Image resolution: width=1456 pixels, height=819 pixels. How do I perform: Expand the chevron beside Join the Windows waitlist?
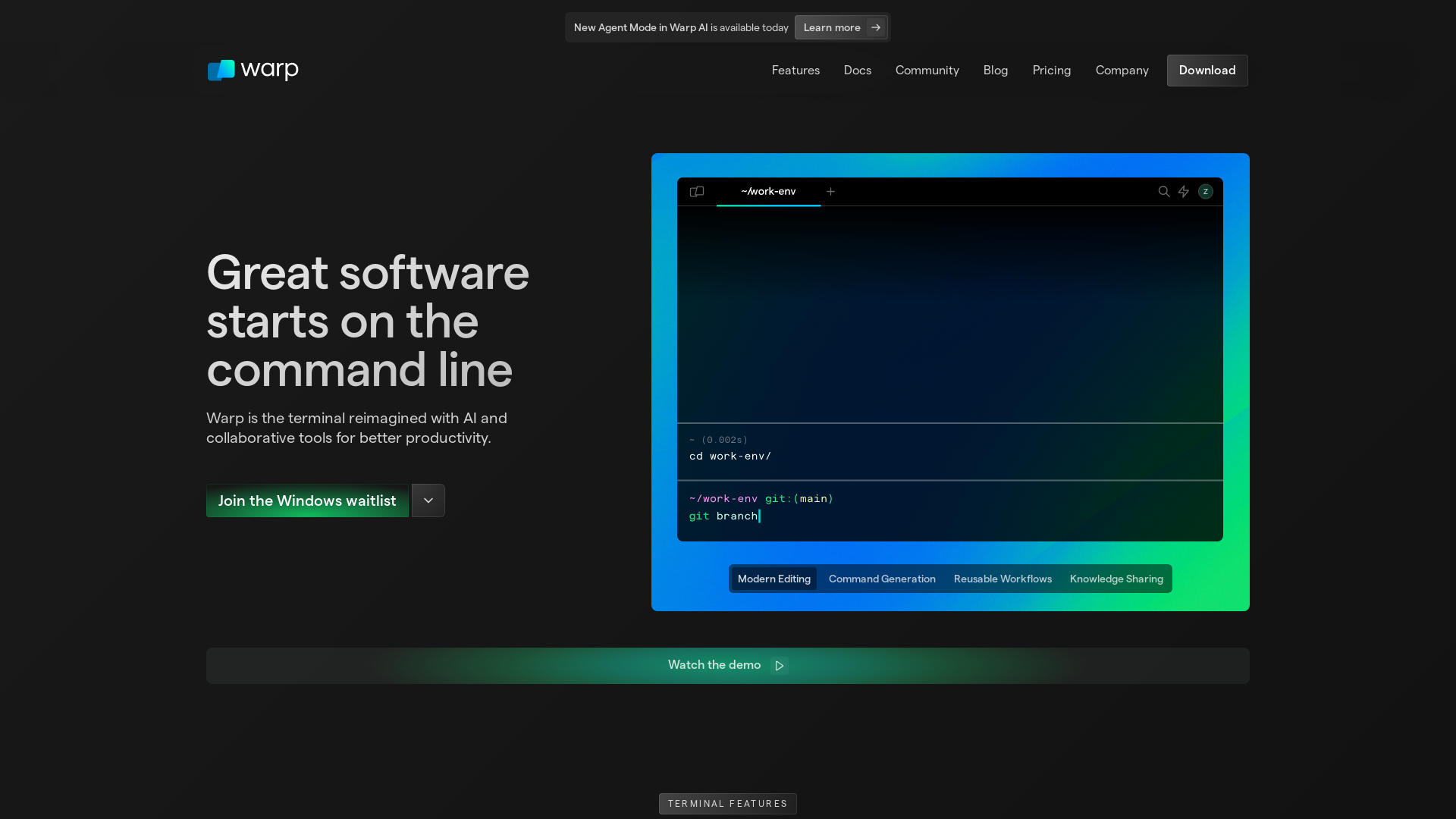(x=427, y=500)
